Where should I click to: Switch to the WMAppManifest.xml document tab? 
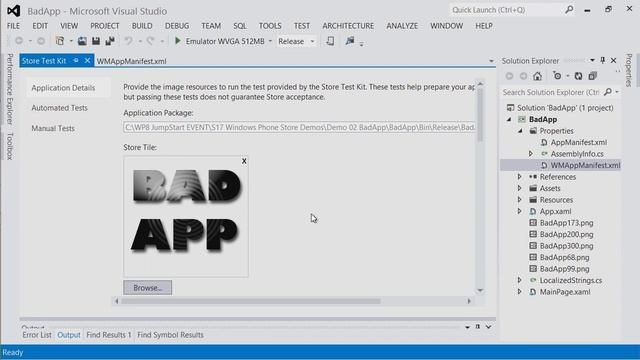[131, 61]
